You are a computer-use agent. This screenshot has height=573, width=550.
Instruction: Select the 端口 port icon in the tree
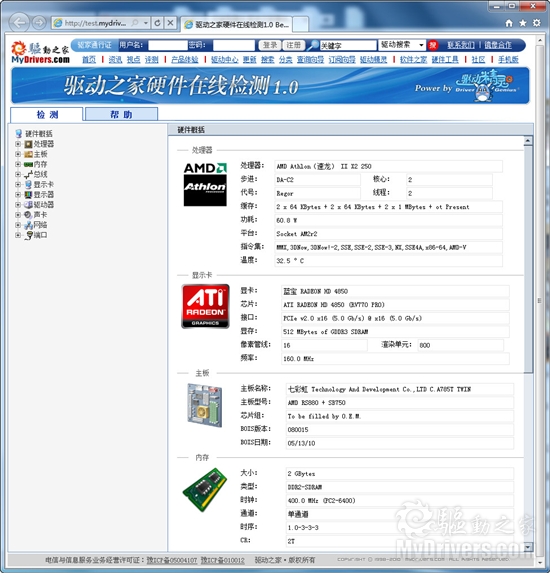[29, 235]
